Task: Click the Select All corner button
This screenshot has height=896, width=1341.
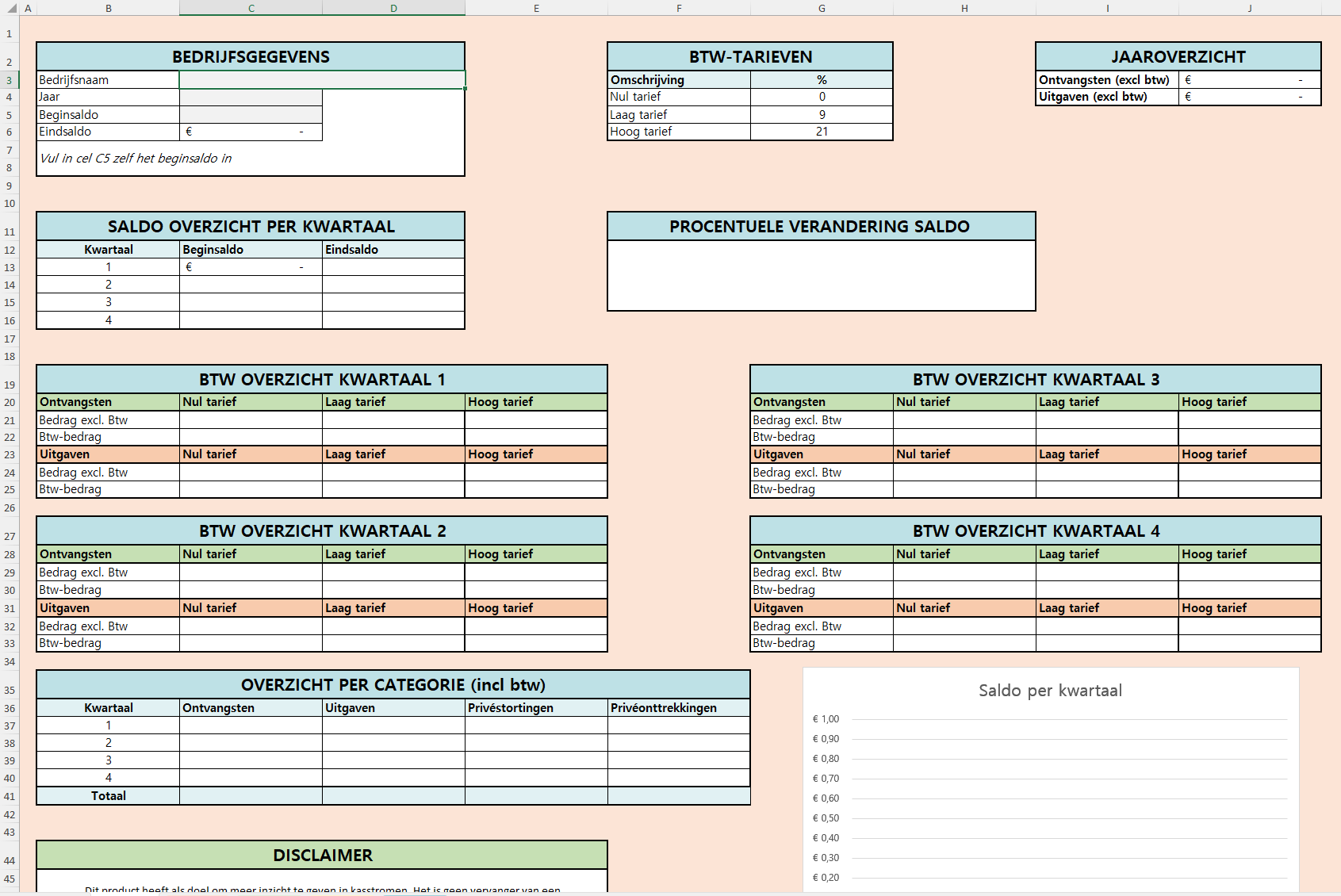Action: click(10, 8)
